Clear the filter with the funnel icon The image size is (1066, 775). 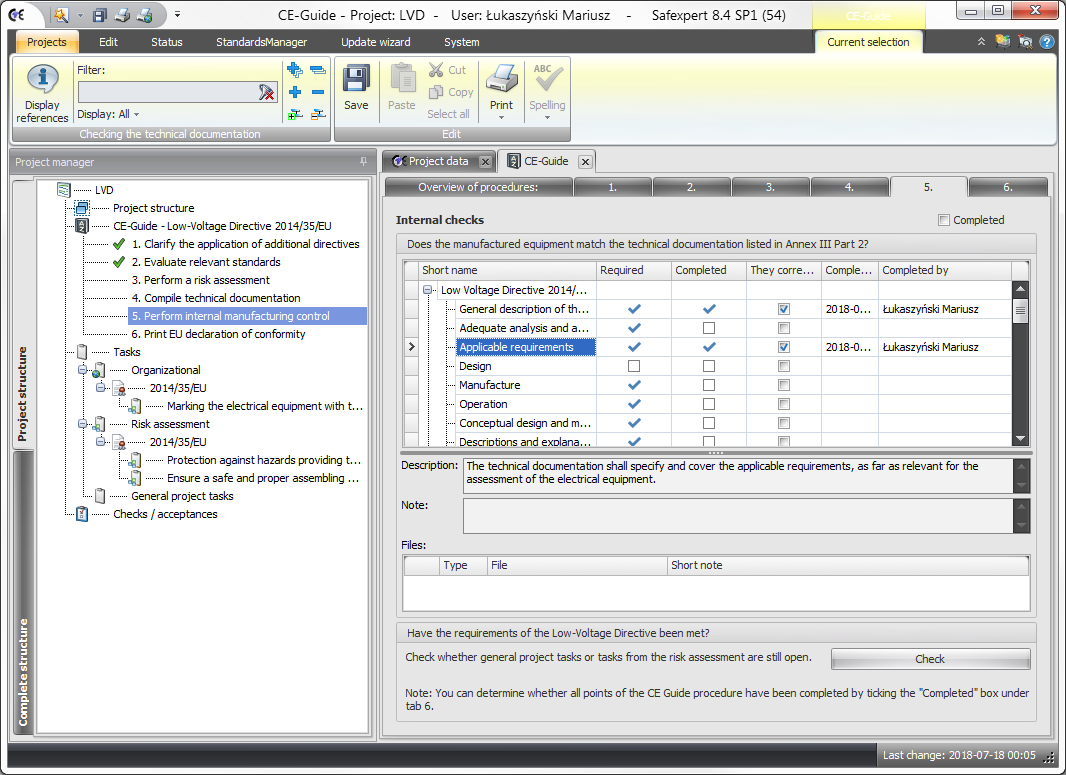(x=266, y=92)
